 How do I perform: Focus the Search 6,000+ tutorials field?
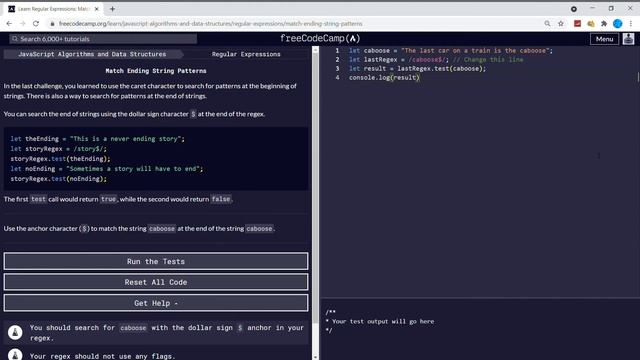pyautogui.click(x=103, y=39)
